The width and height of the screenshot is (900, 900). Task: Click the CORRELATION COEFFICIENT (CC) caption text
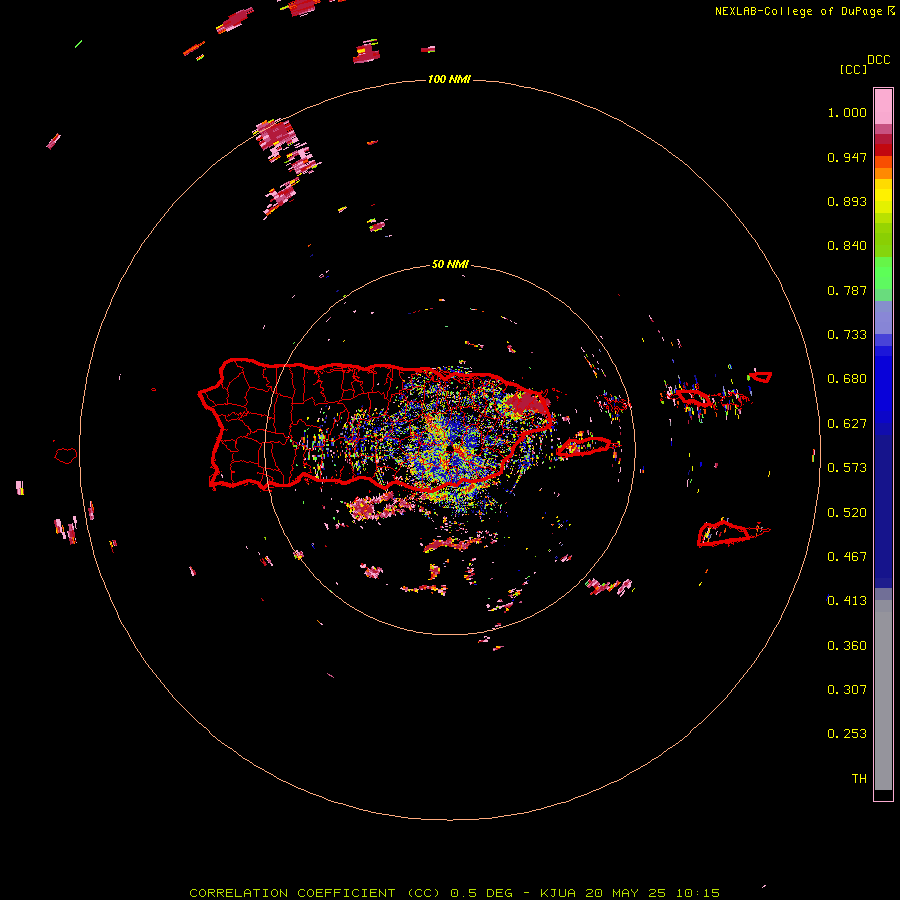click(315, 893)
